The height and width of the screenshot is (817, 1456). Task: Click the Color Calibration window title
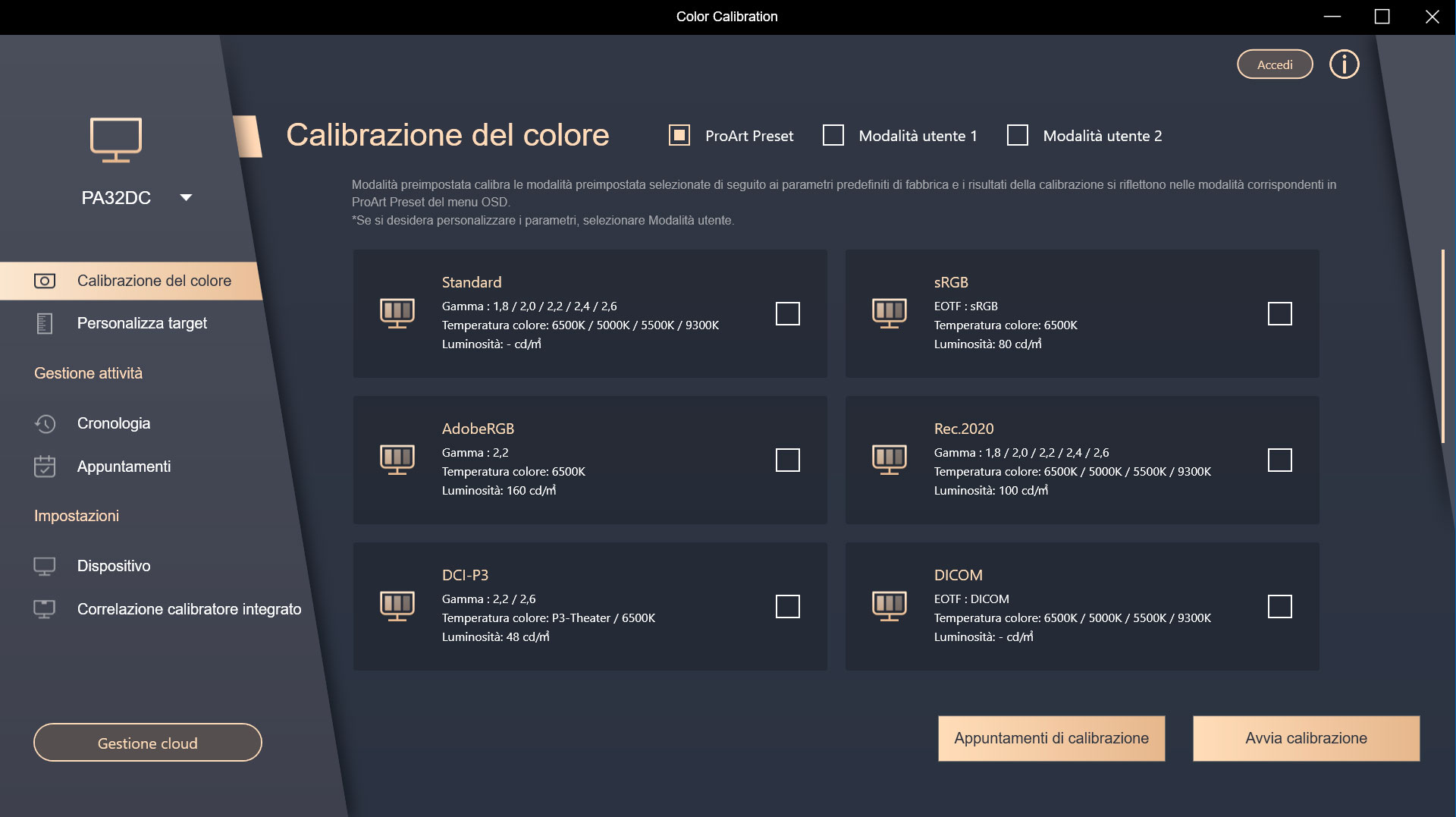click(x=726, y=17)
